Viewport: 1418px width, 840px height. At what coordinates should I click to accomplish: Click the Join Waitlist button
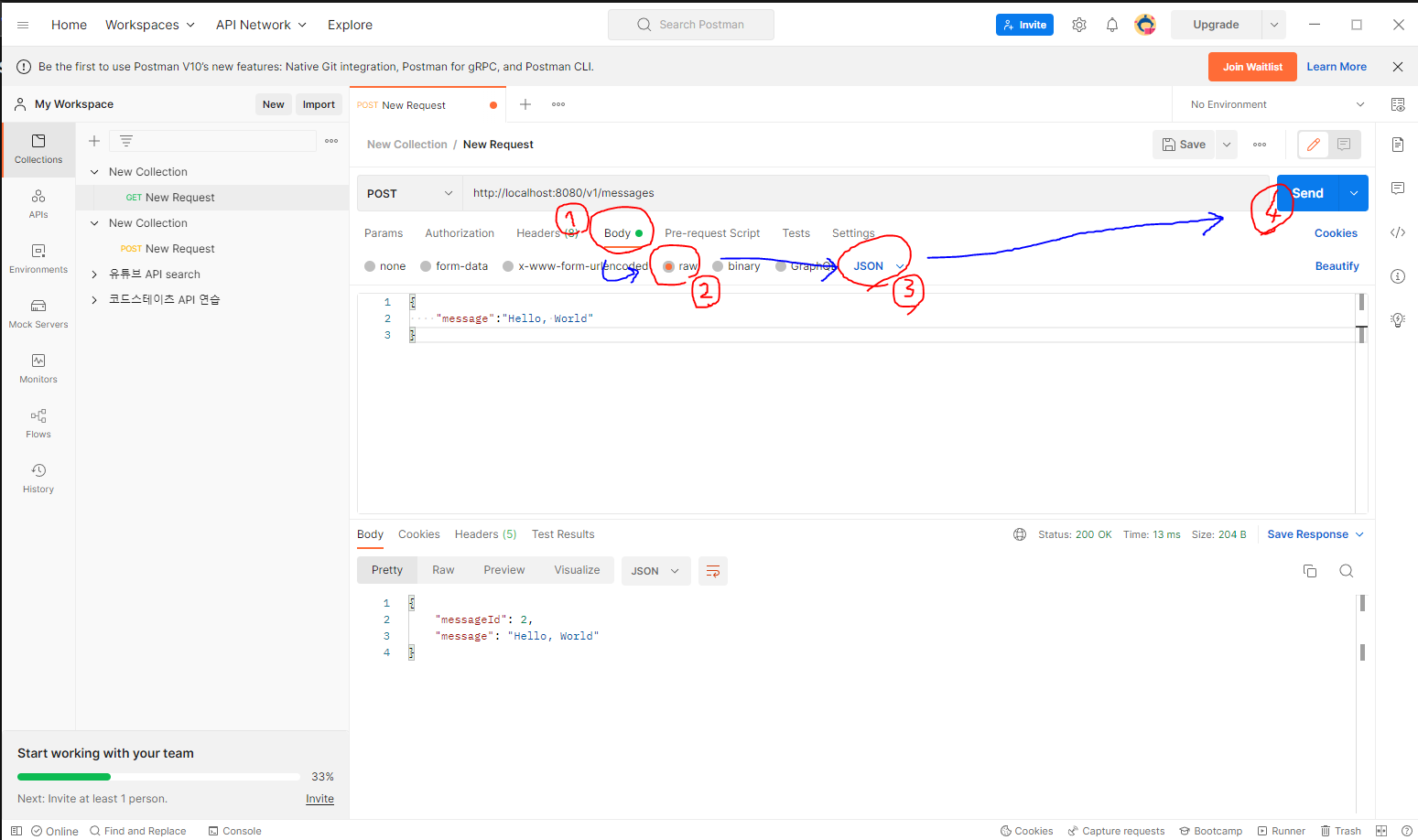[x=1252, y=67]
